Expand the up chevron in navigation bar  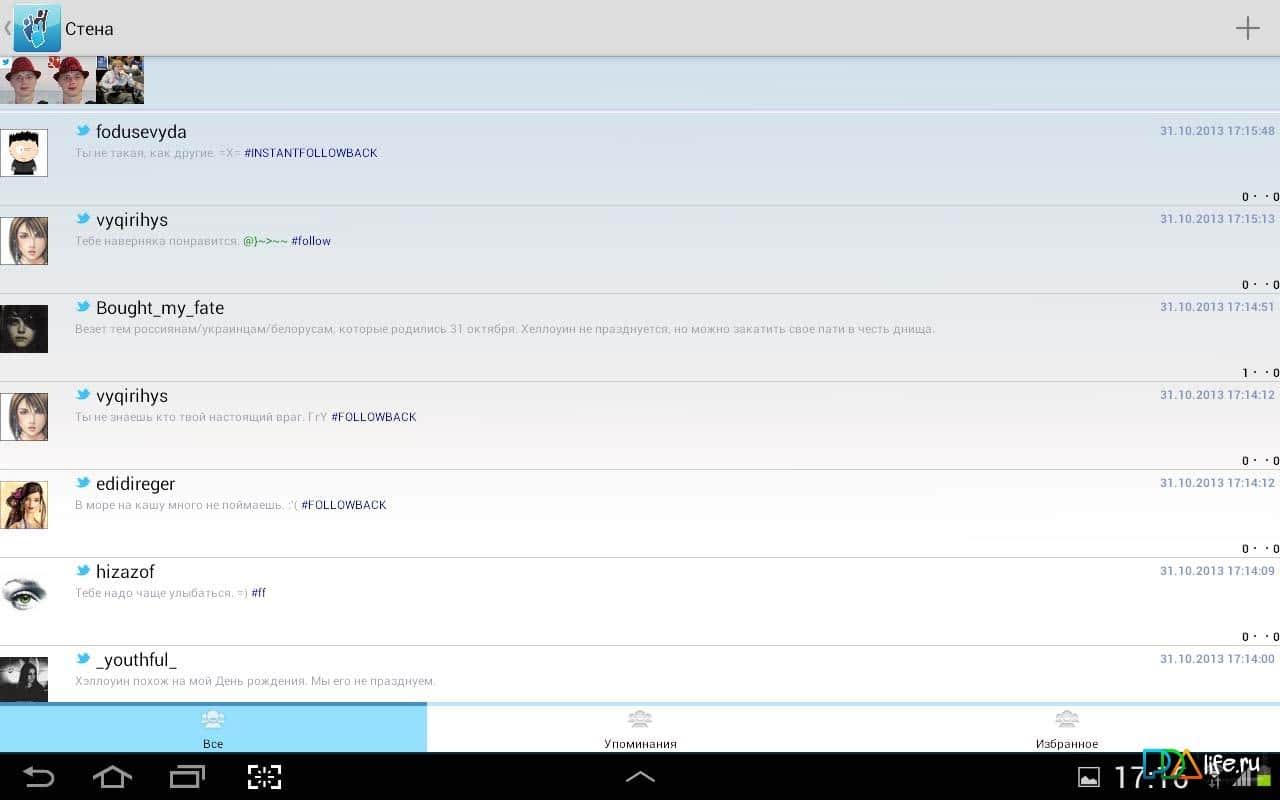click(640, 777)
